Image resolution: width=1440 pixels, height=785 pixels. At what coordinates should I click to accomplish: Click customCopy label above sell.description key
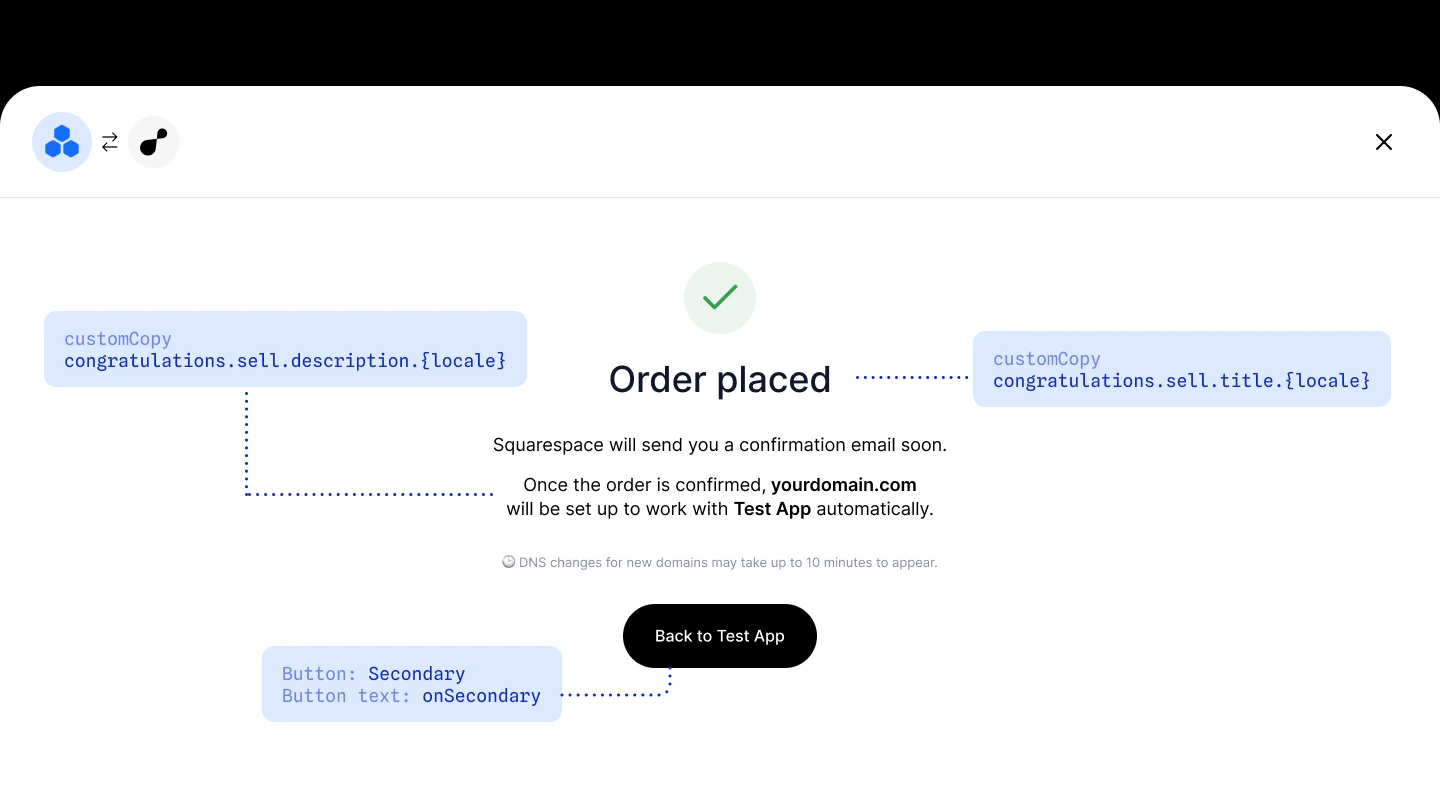click(x=118, y=339)
